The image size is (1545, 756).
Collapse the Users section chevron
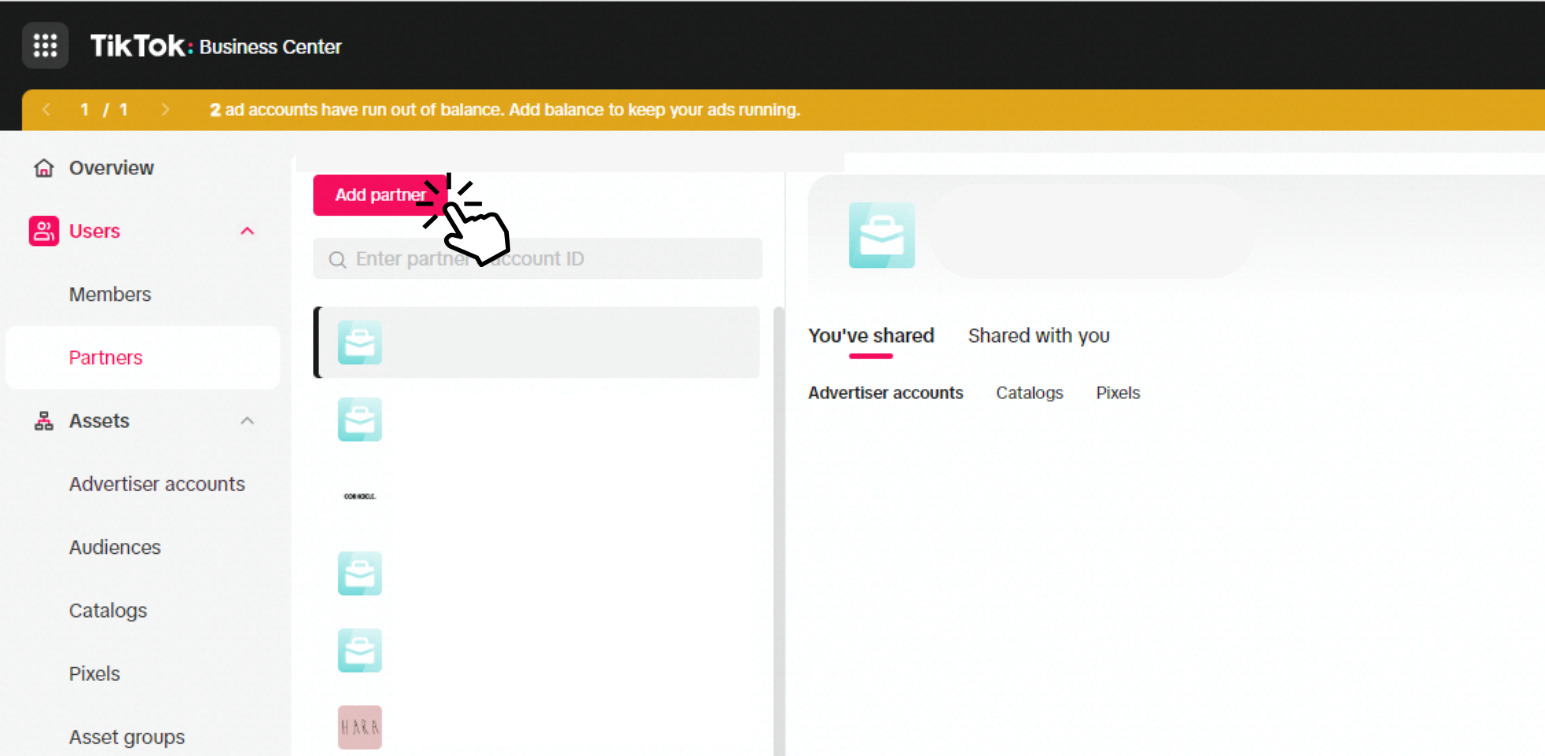pyautogui.click(x=247, y=231)
